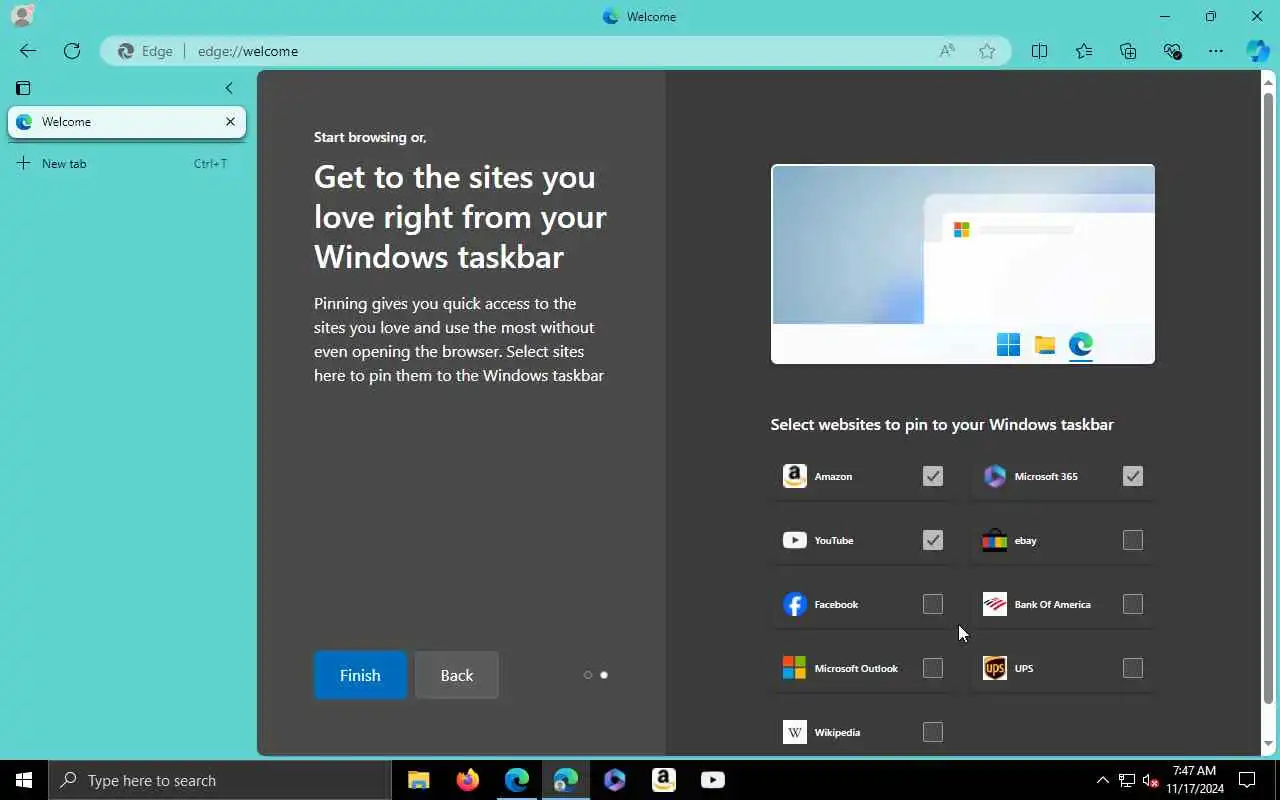Check the ebay pin checkbox
1280x800 pixels.
[1133, 540]
